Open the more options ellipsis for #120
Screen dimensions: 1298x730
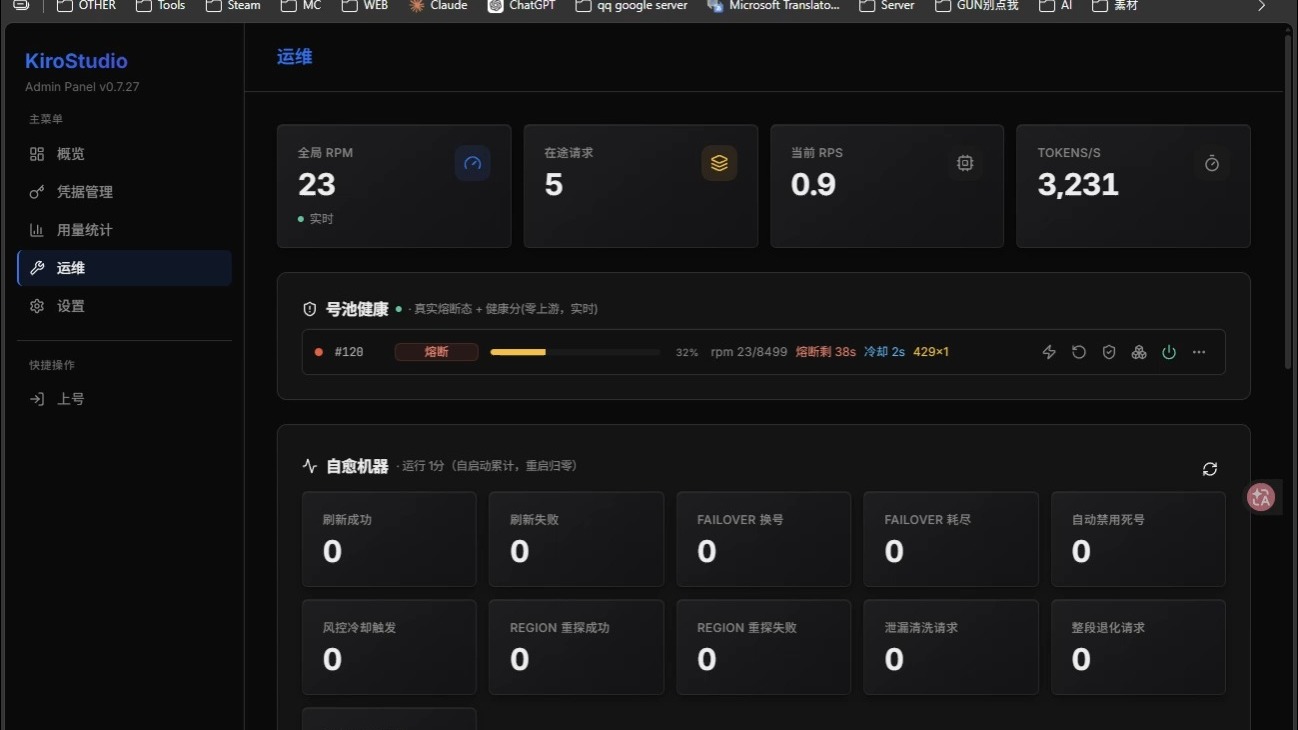tap(1199, 352)
